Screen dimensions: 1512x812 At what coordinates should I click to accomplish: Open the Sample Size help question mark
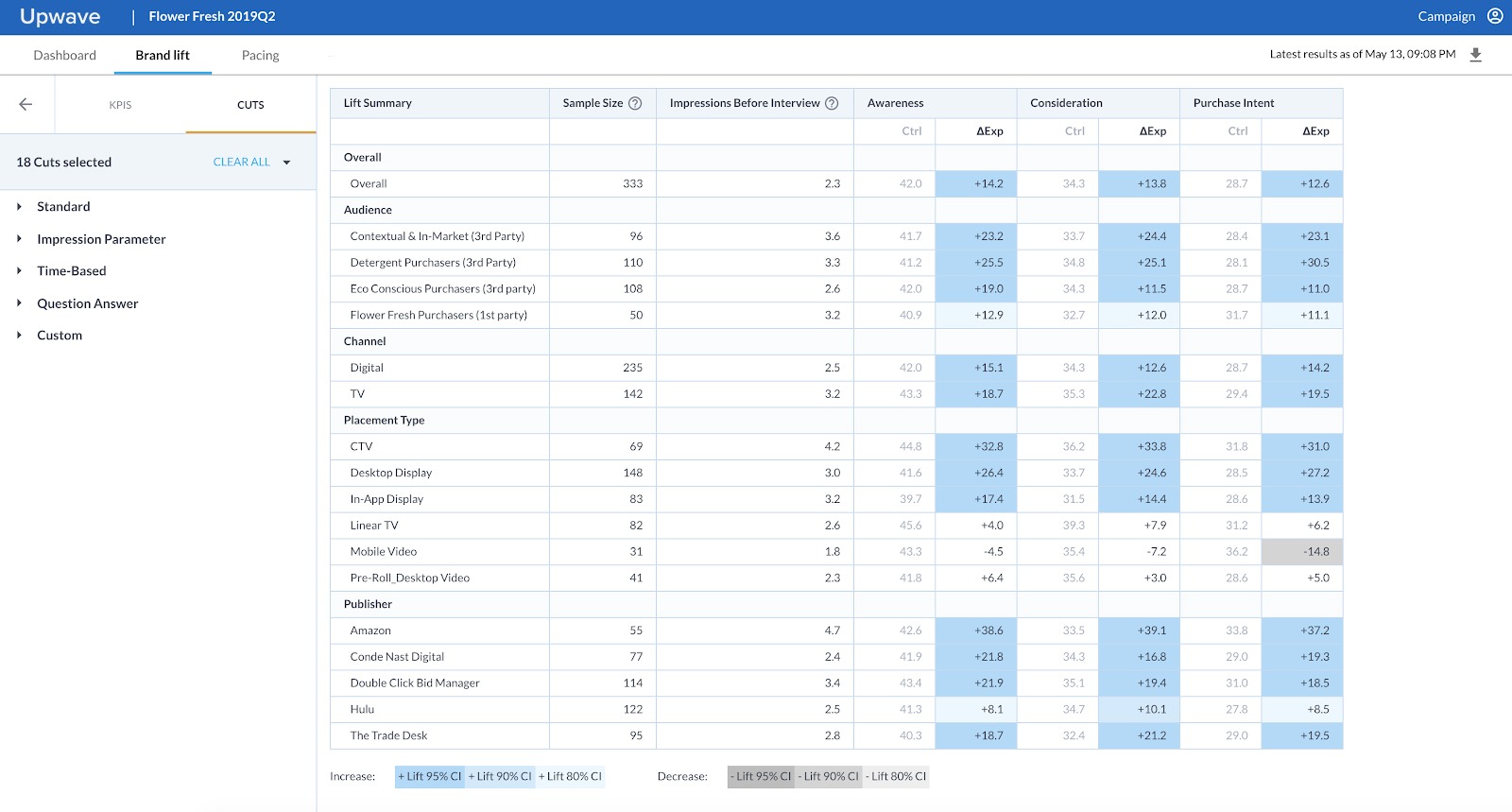pos(635,103)
